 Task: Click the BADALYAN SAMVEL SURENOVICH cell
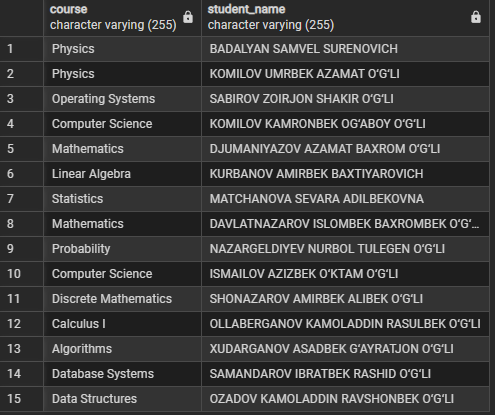[x=345, y=49]
